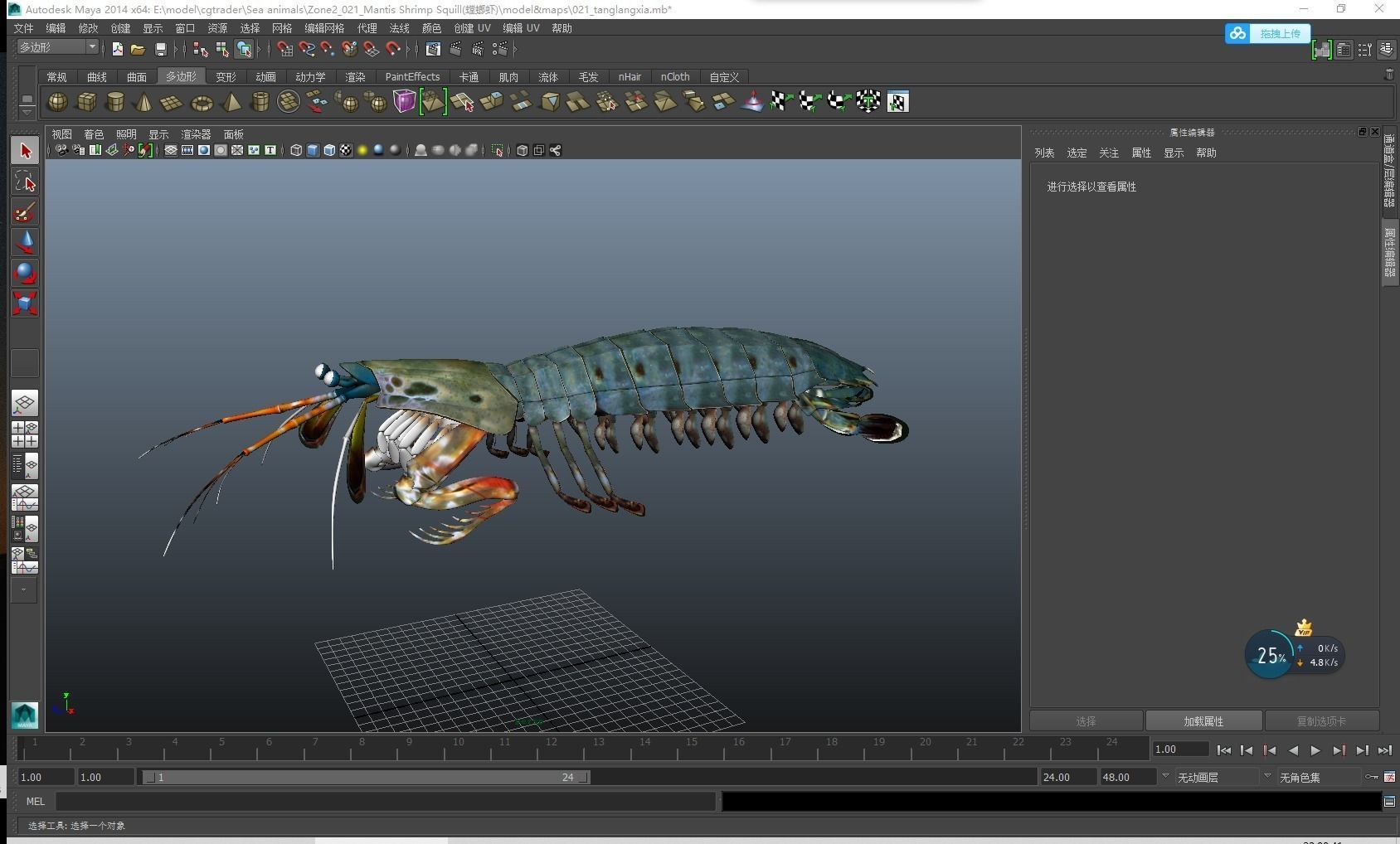Toggle the Channel Box layer editor icon
This screenshot has height=844, width=1400.
pyautogui.click(x=1386, y=50)
